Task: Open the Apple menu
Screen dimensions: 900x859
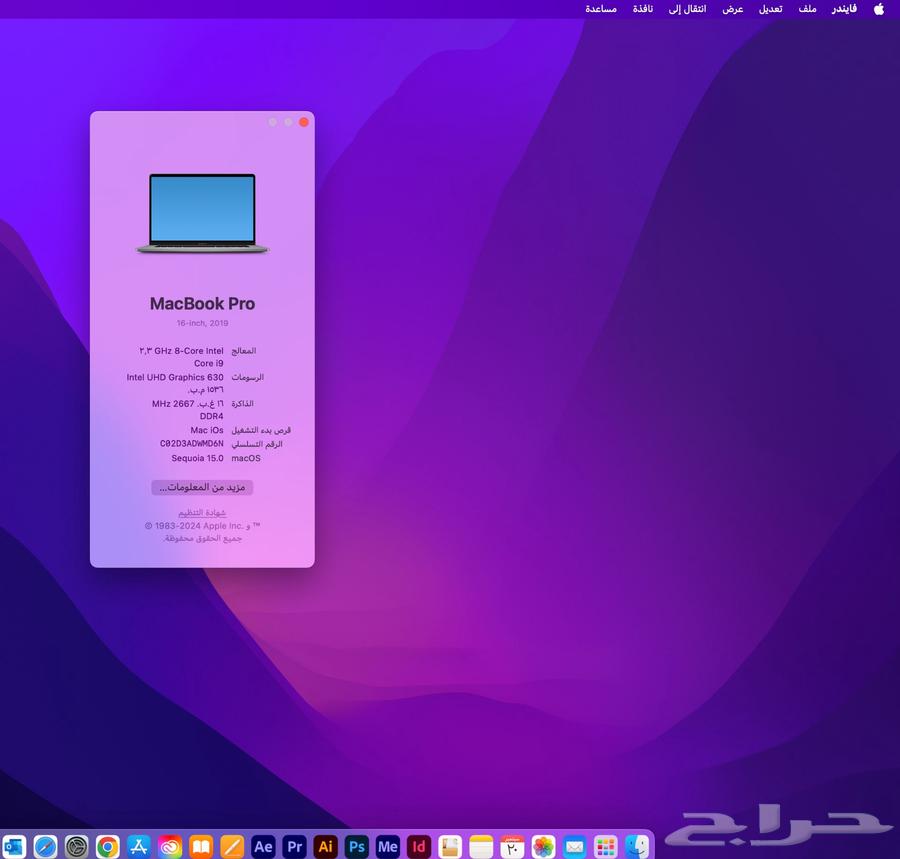Action: tap(877, 9)
